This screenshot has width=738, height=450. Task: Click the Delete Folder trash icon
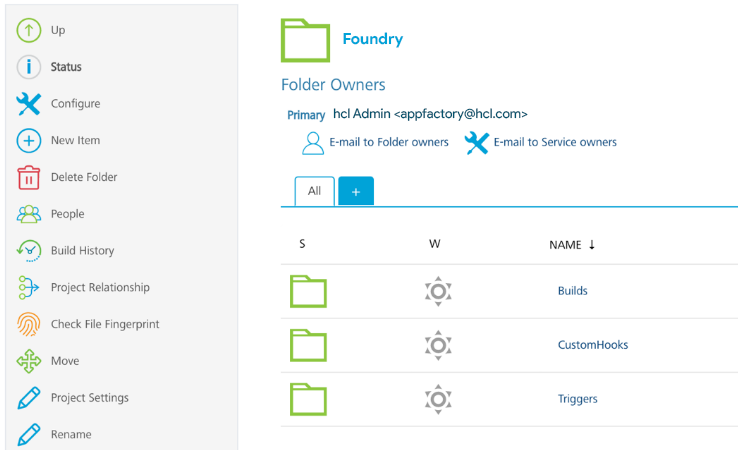[29, 178]
